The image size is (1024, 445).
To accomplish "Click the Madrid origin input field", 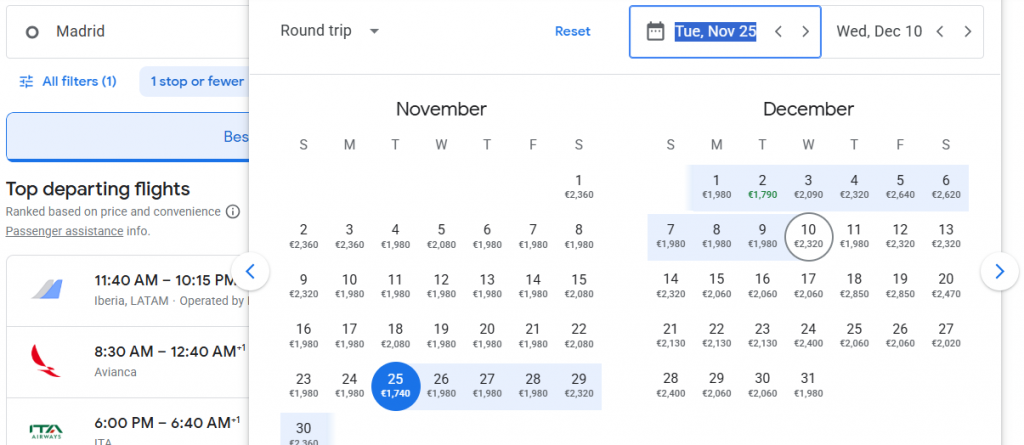I will 128,32.
